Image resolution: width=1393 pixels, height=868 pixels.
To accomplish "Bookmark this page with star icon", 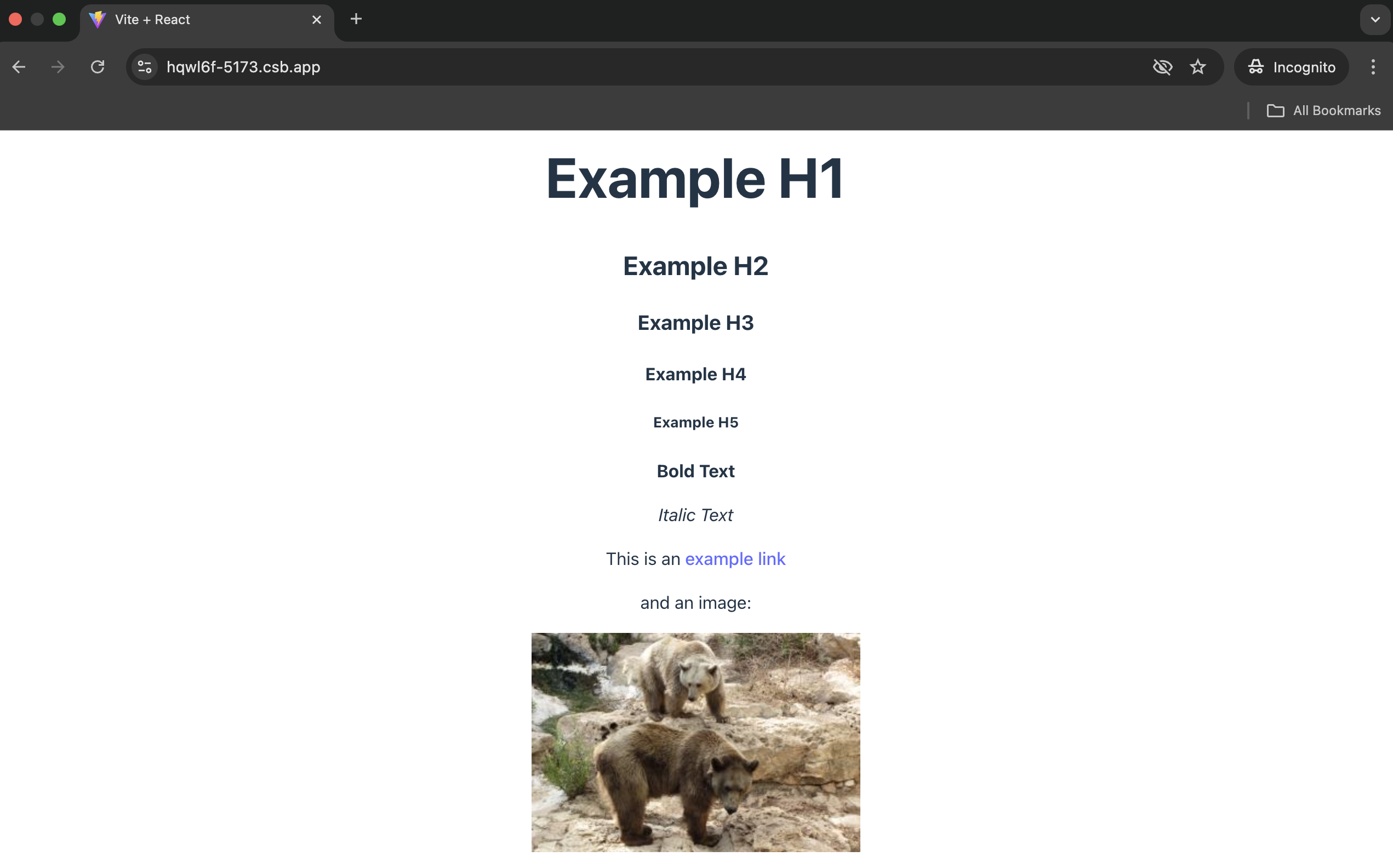I will [1197, 67].
